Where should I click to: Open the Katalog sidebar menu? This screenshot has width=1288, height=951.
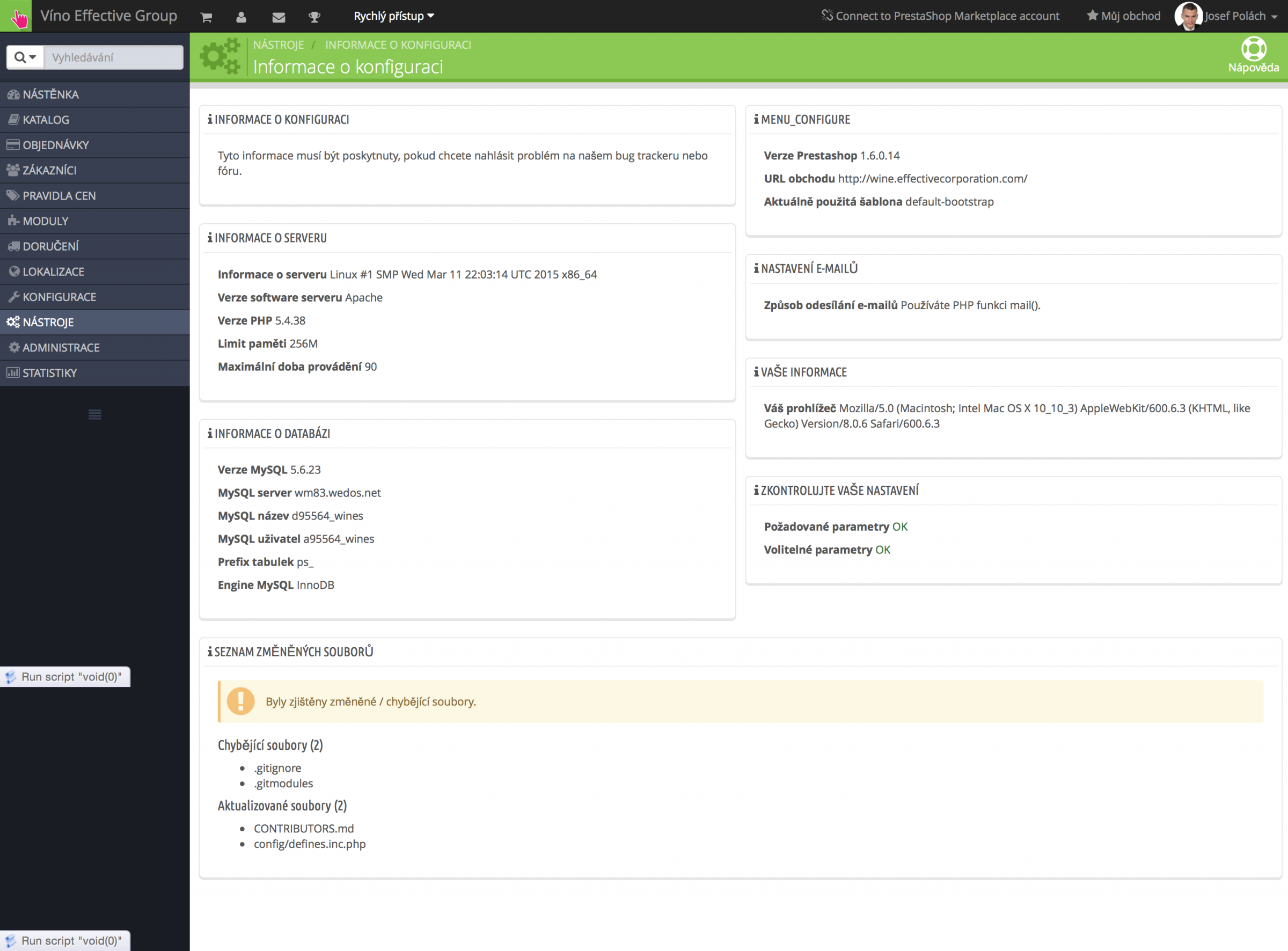pos(46,120)
